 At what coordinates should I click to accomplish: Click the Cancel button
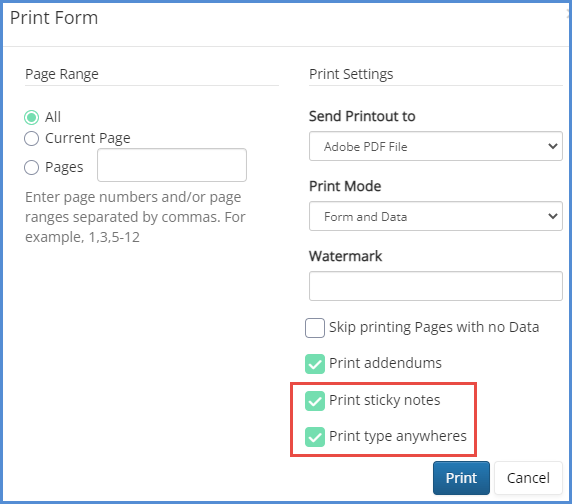[x=528, y=478]
